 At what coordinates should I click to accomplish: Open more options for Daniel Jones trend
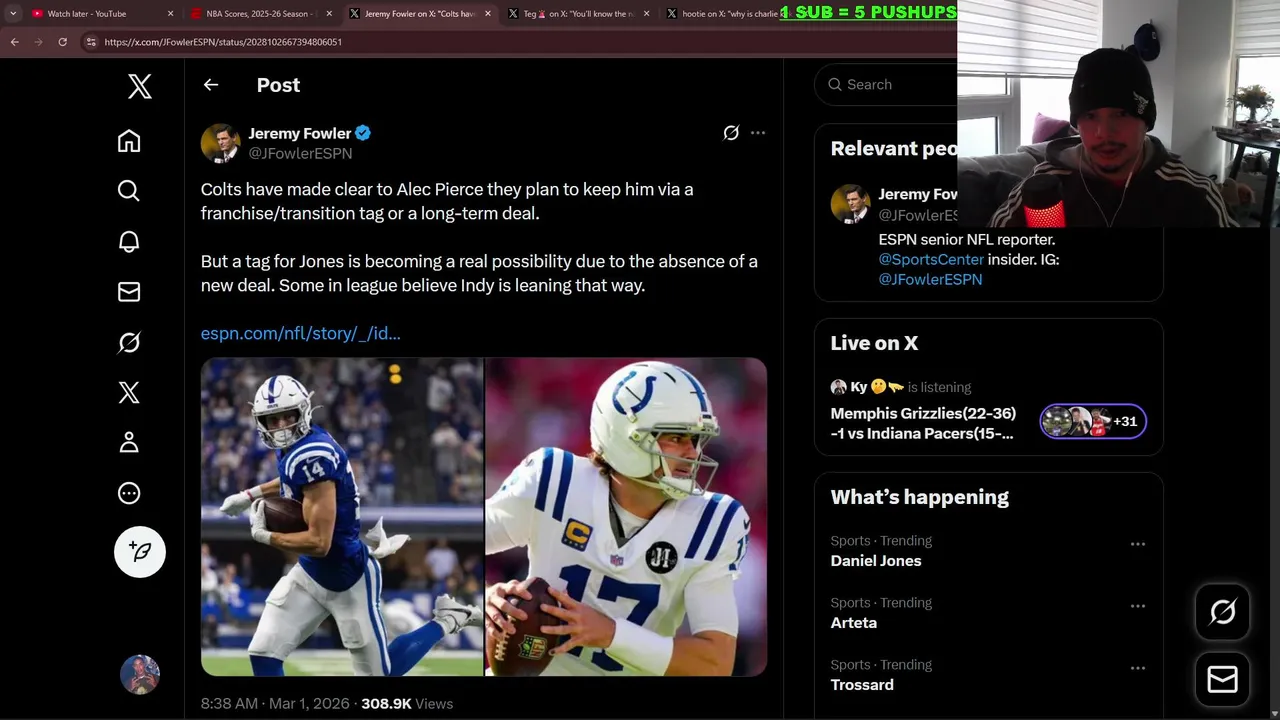point(1138,544)
